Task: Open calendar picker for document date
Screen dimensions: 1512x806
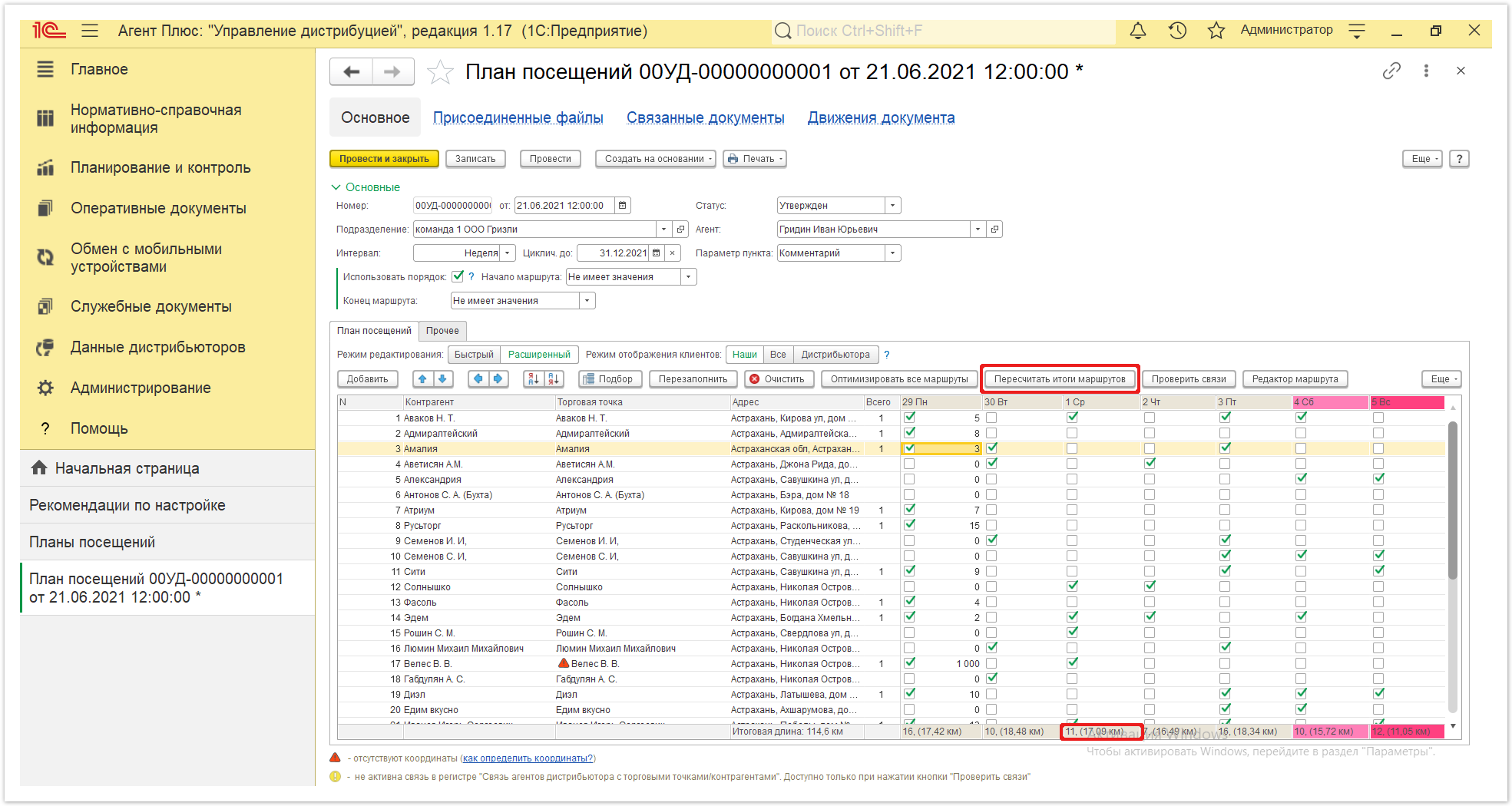Action: click(623, 206)
